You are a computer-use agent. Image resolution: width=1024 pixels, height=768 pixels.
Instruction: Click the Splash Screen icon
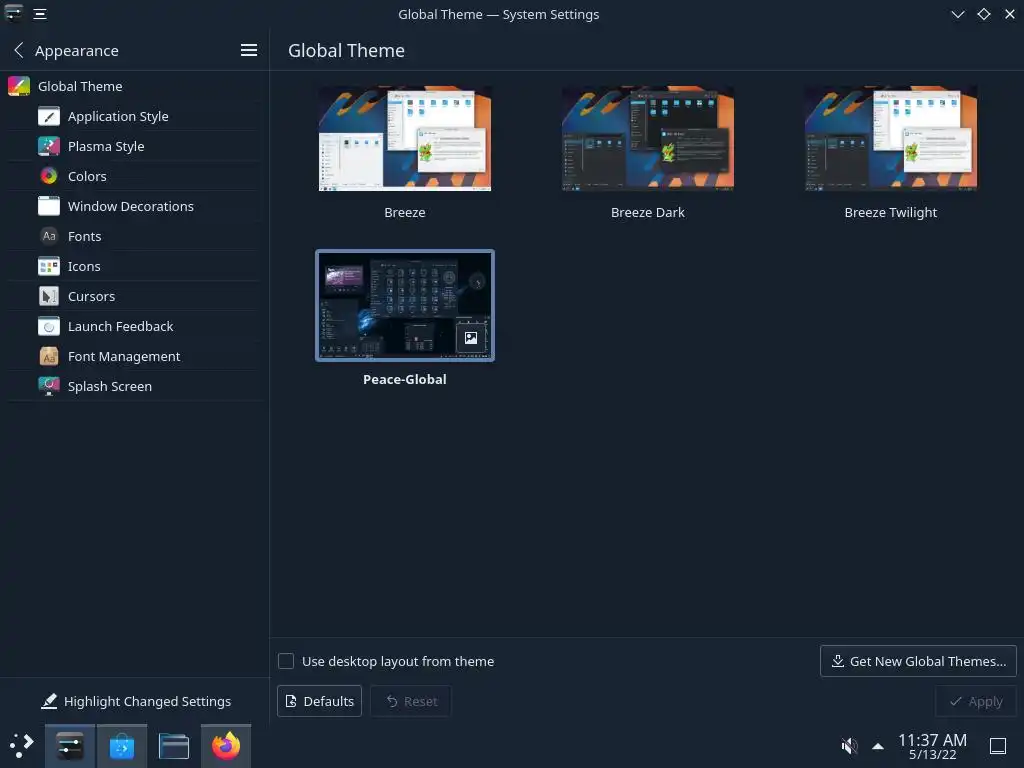tap(49, 387)
